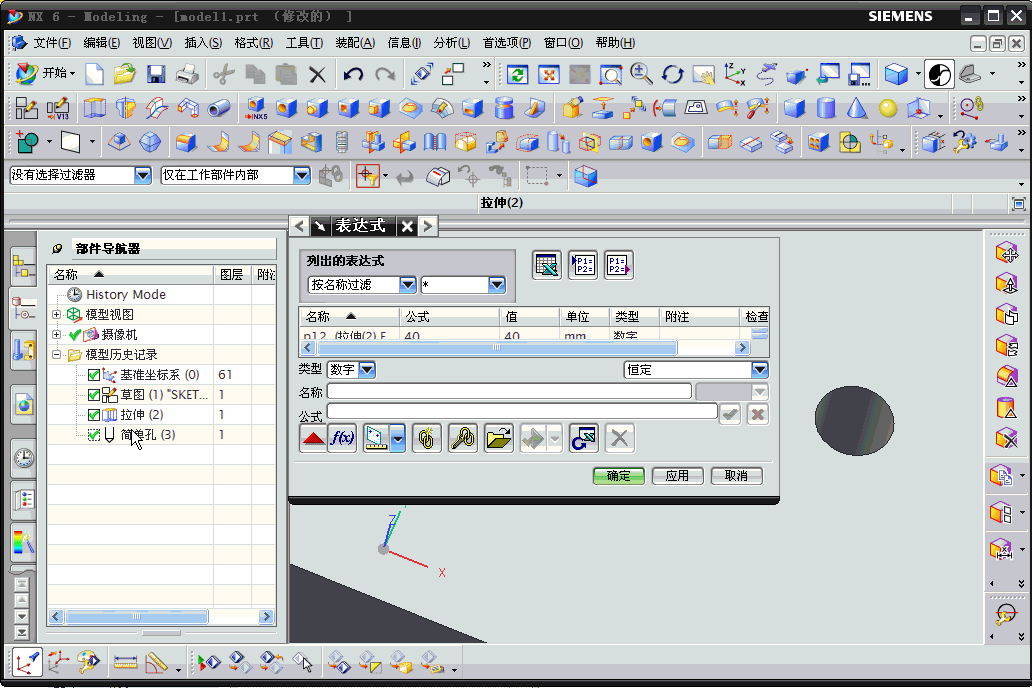
Task: Click the Reject formula red X icon
Action: click(758, 414)
